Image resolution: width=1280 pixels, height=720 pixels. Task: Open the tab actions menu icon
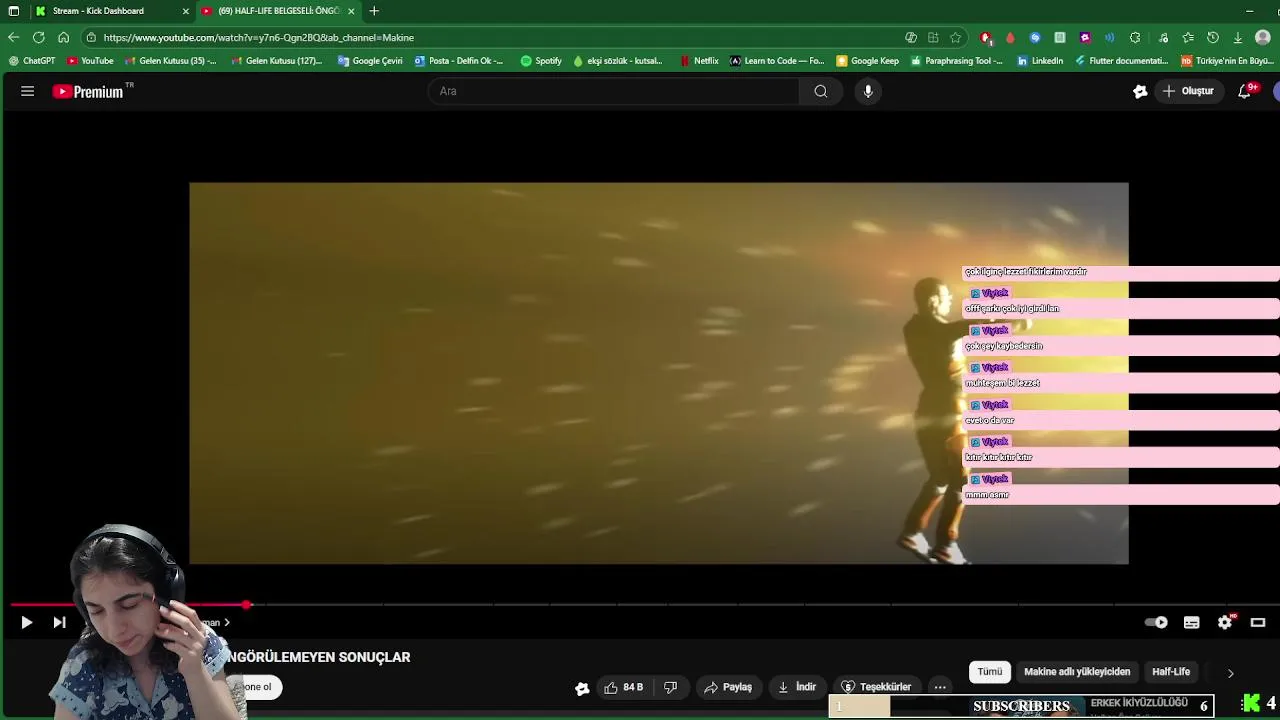coord(13,11)
